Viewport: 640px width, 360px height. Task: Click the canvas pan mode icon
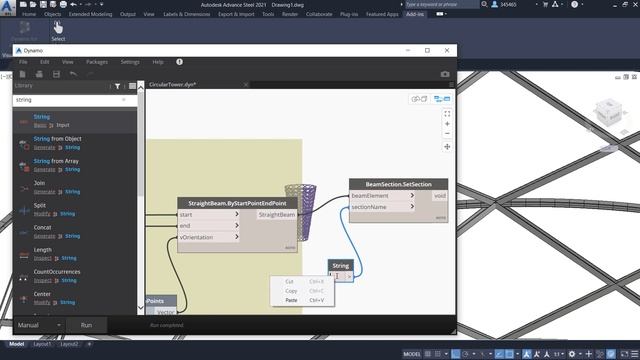[447, 147]
